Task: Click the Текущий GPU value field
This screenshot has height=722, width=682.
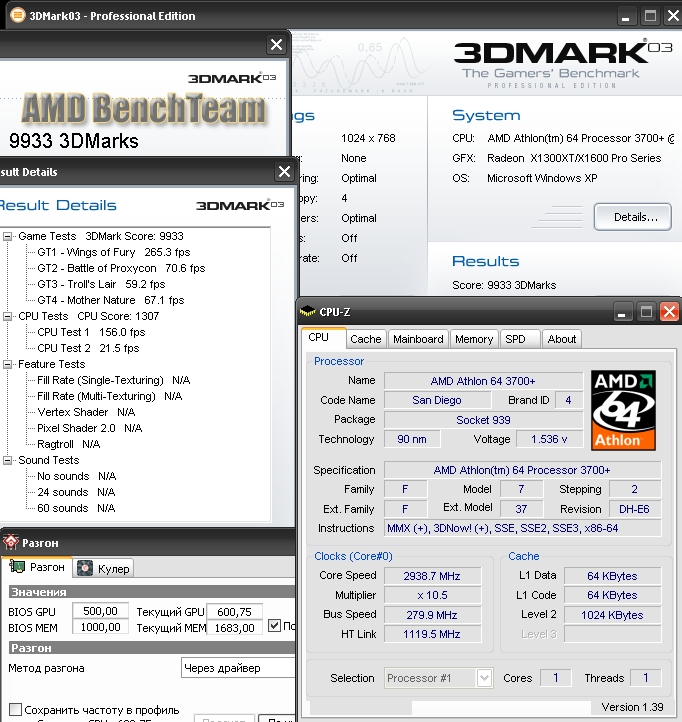Action: tap(234, 612)
